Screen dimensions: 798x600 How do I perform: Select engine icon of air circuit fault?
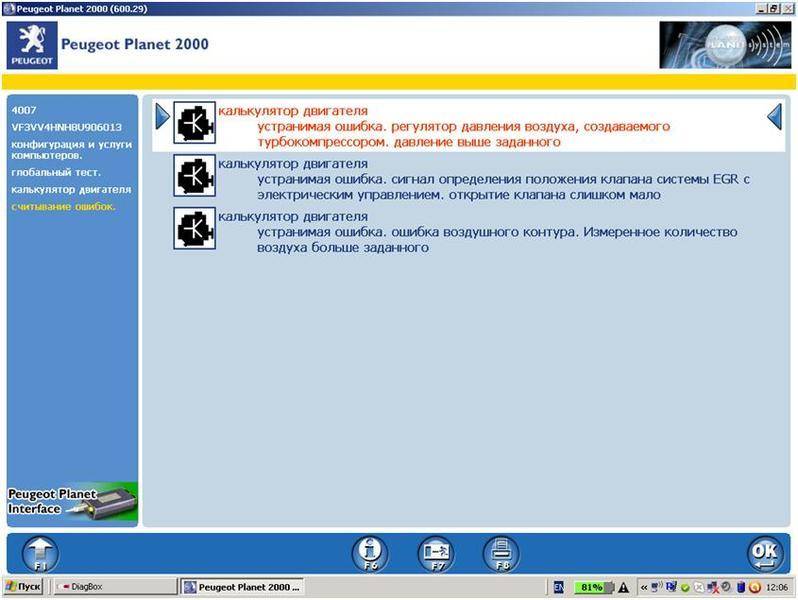(195, 229)
